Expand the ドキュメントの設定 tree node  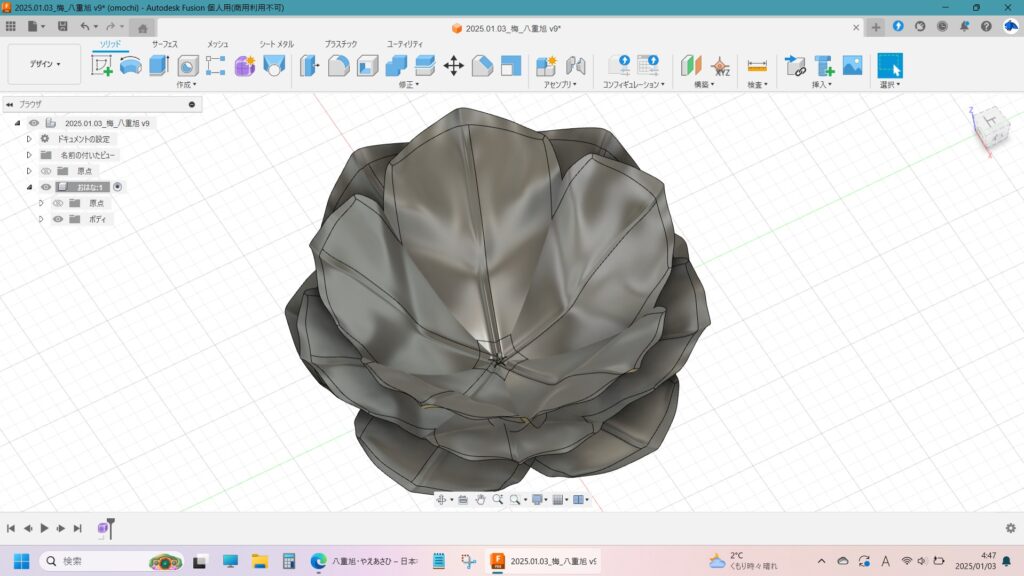30,139
